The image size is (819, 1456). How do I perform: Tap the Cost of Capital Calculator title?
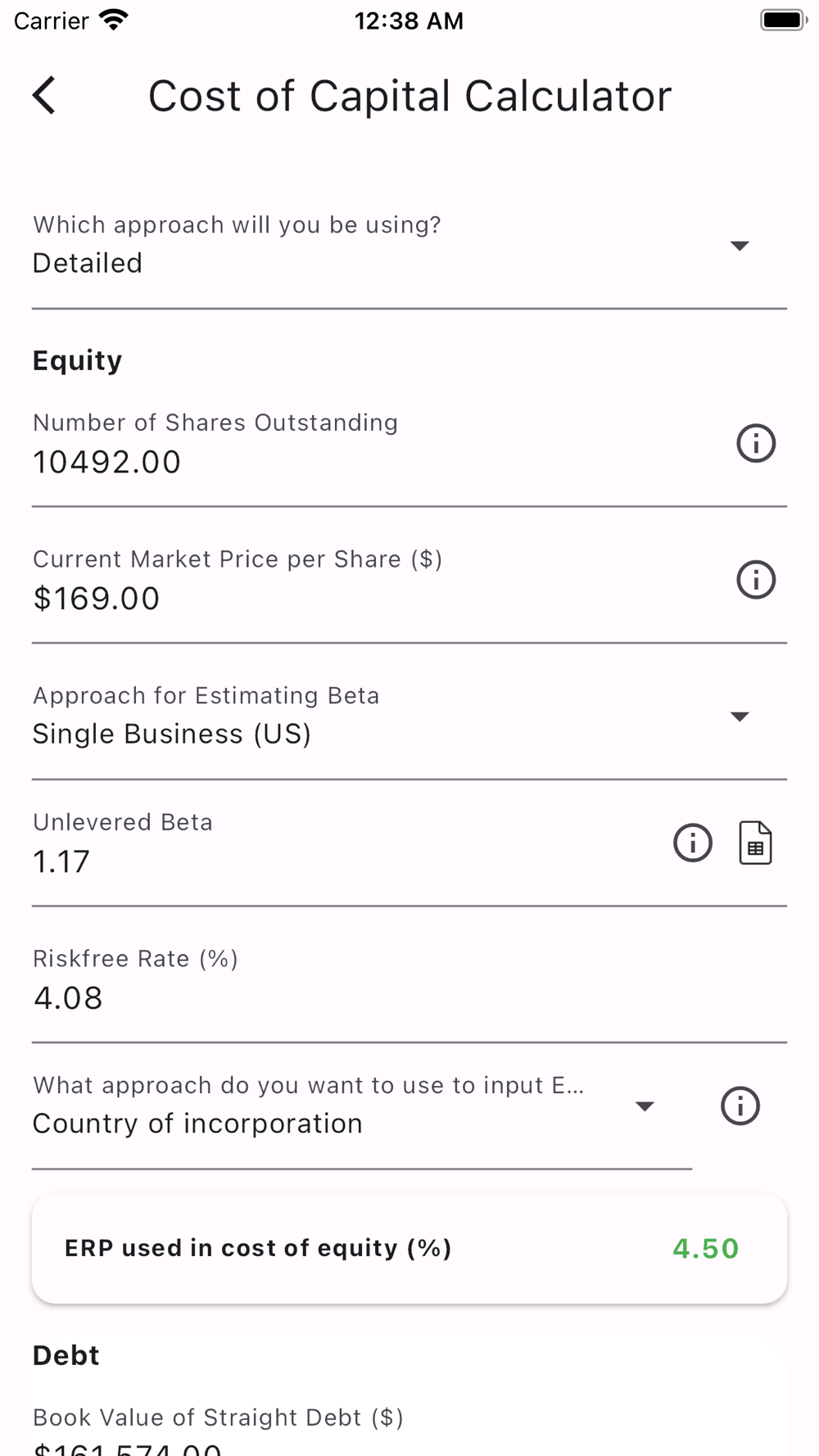[409, 96]
